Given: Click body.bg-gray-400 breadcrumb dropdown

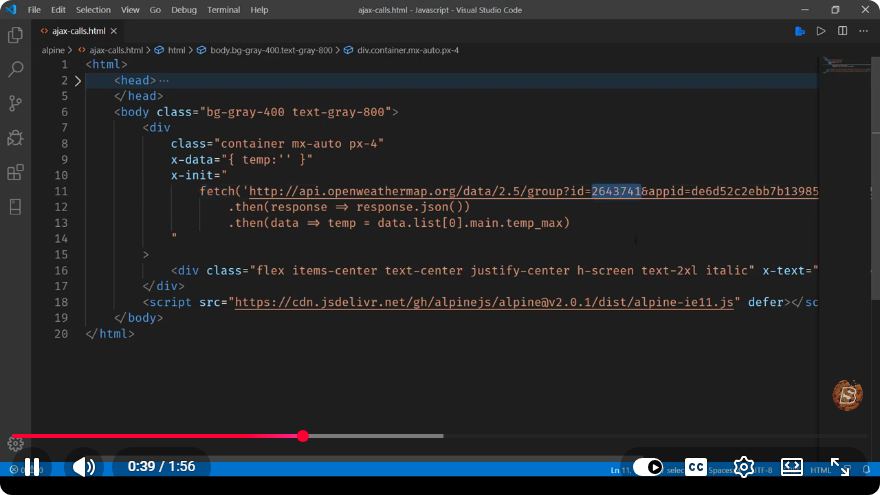Looking at the screenshot, I should (271, 50).
